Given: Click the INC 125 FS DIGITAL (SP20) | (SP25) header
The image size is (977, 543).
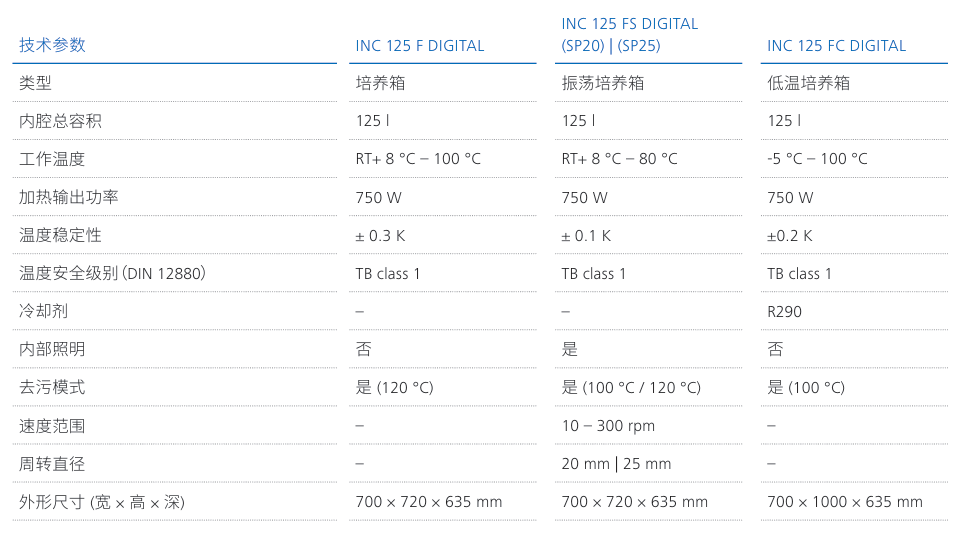Looking at the screenshot, I should pyautogui.click(x=629, y=34).
